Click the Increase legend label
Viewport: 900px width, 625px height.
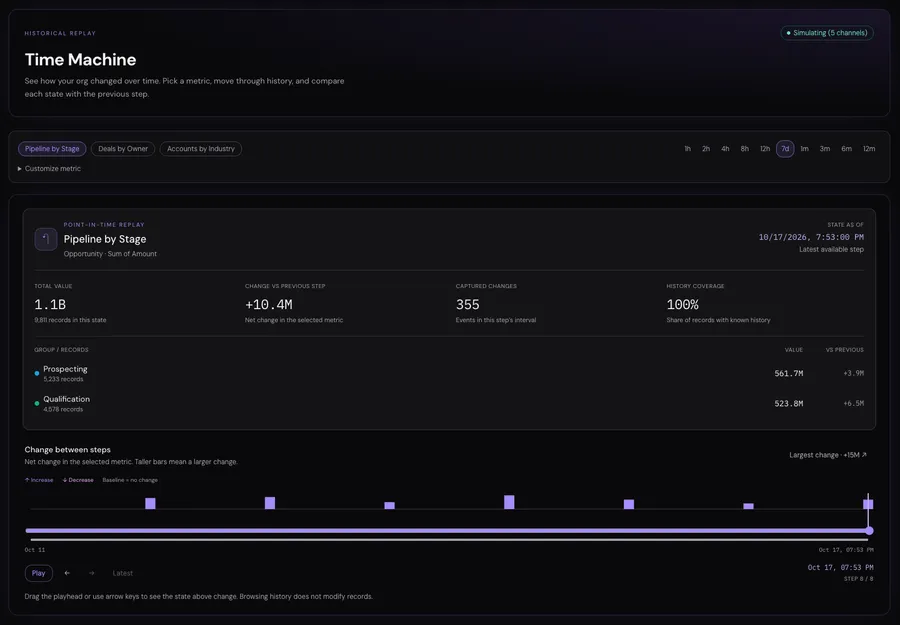[x=39, y=480]
